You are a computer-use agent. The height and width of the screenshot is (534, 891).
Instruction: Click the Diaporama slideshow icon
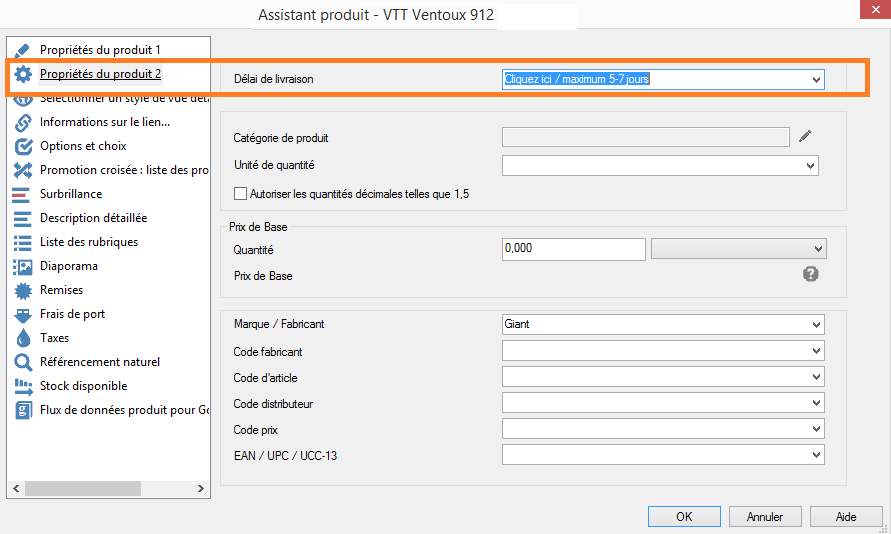(x=23, y=266)
